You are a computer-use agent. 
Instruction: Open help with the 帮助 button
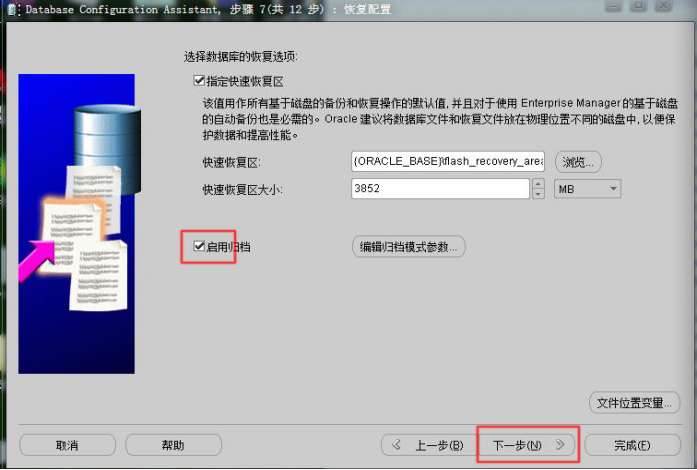(173, 445)
